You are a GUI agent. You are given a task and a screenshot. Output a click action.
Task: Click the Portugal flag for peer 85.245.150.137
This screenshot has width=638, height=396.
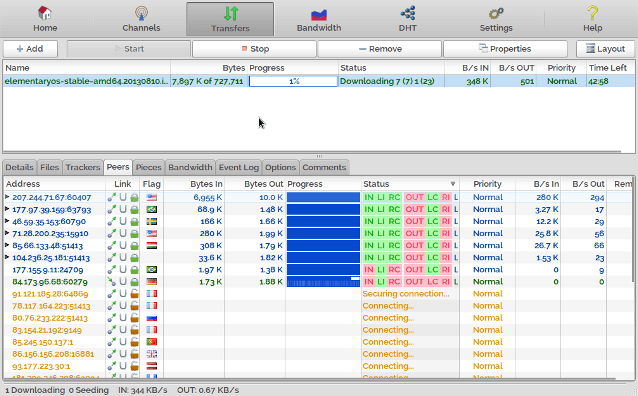pos(152,342)
